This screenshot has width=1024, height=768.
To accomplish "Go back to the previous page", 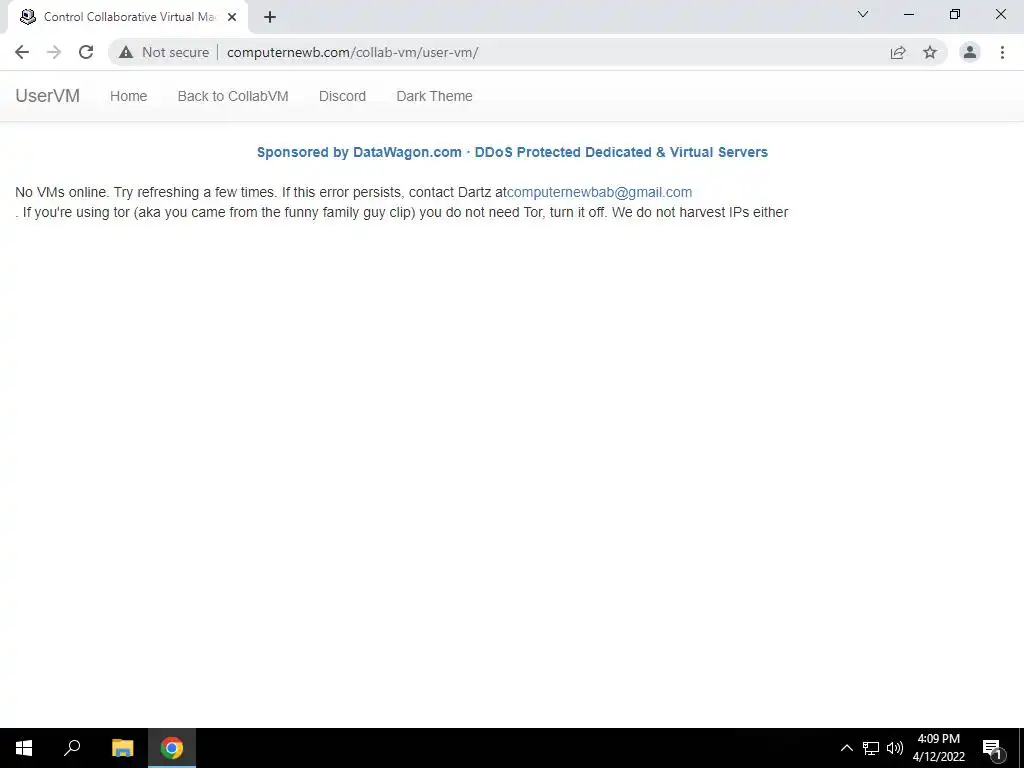I will point(22,52).
